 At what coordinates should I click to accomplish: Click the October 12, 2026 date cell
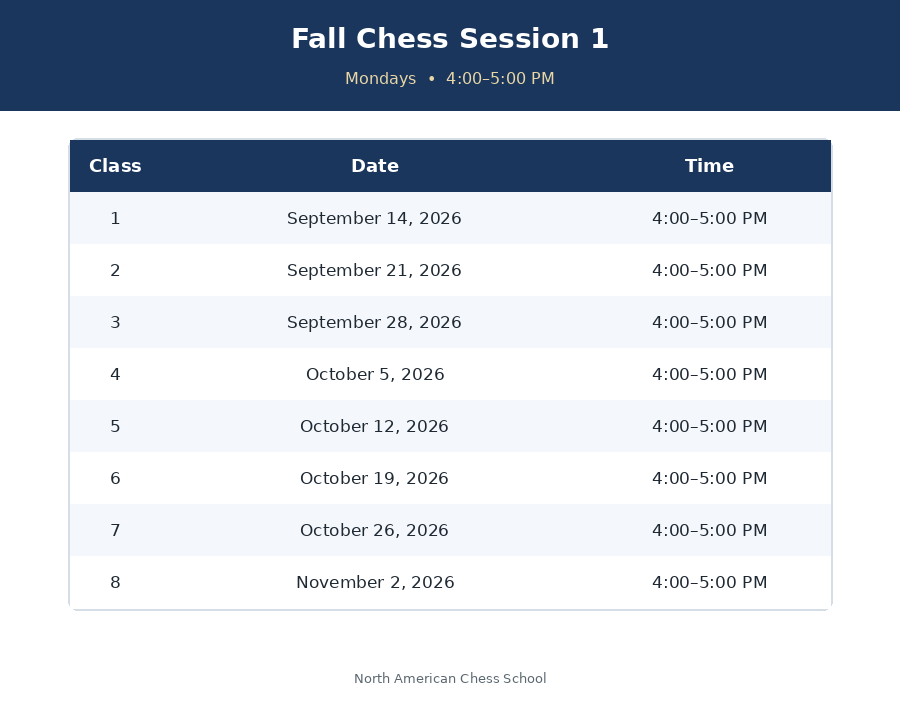tap(374, 426)
